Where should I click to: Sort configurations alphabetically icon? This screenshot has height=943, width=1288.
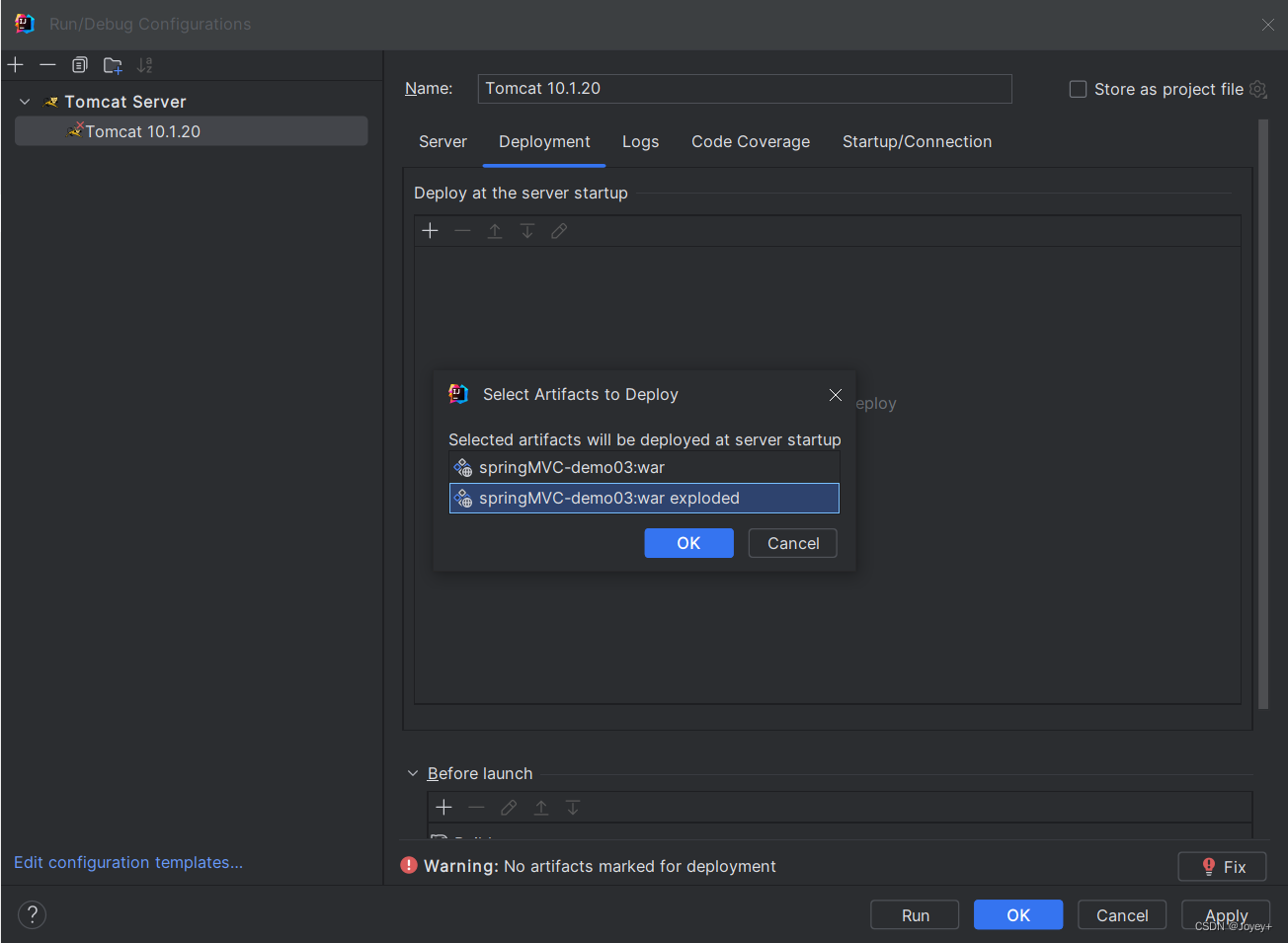click(145, 65)
